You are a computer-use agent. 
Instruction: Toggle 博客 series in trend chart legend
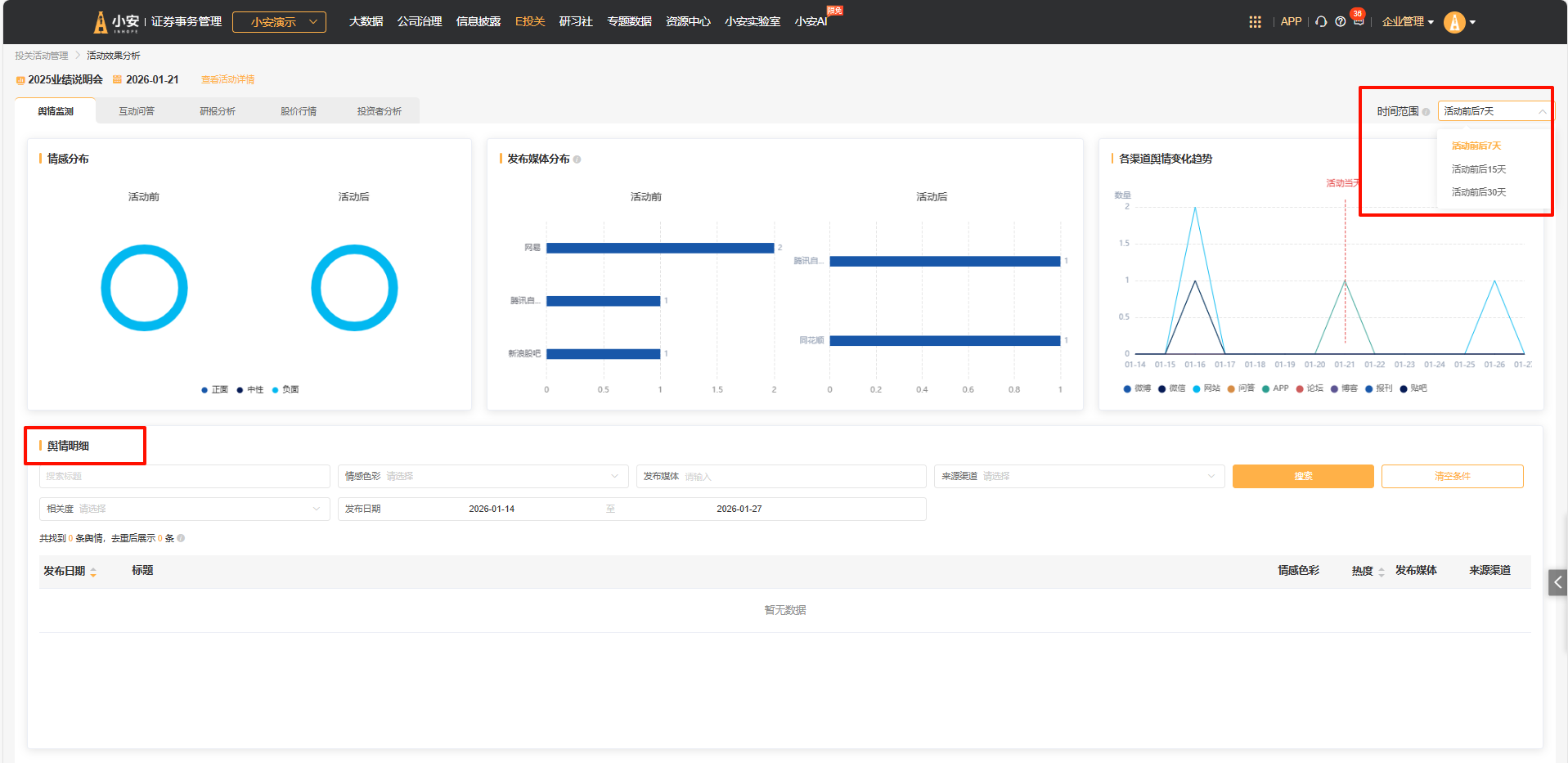point(1344,388)
